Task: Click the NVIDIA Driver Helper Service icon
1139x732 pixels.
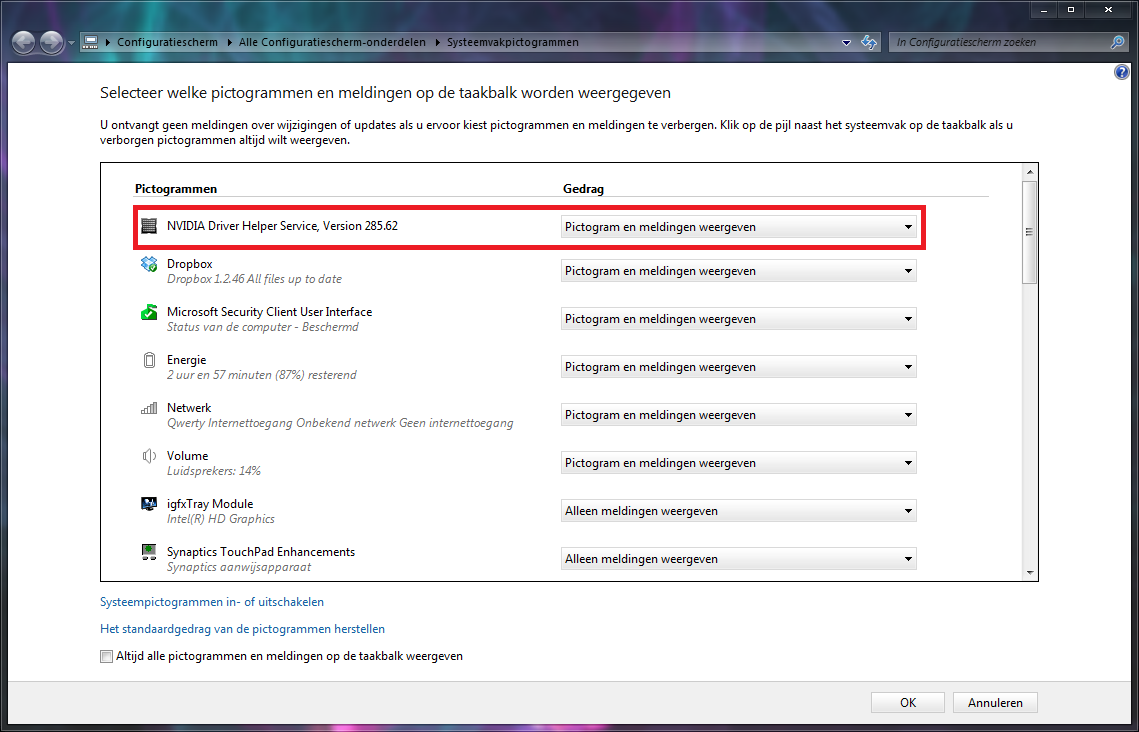Action: 149,226
